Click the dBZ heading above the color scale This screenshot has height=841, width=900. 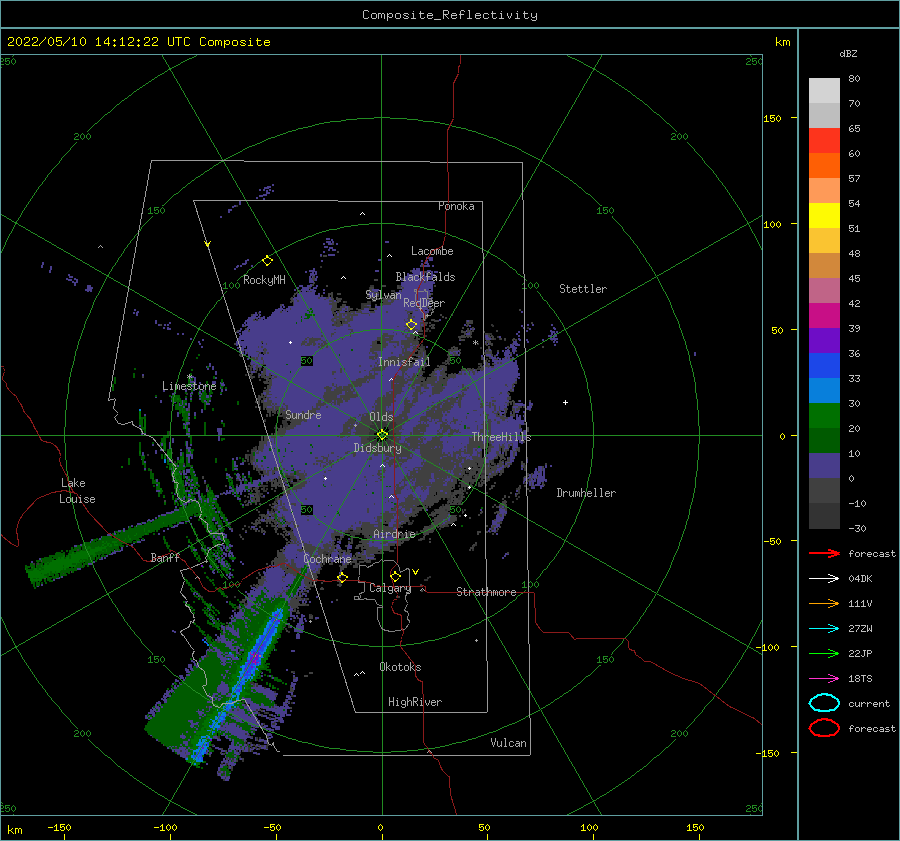[848, 53]
